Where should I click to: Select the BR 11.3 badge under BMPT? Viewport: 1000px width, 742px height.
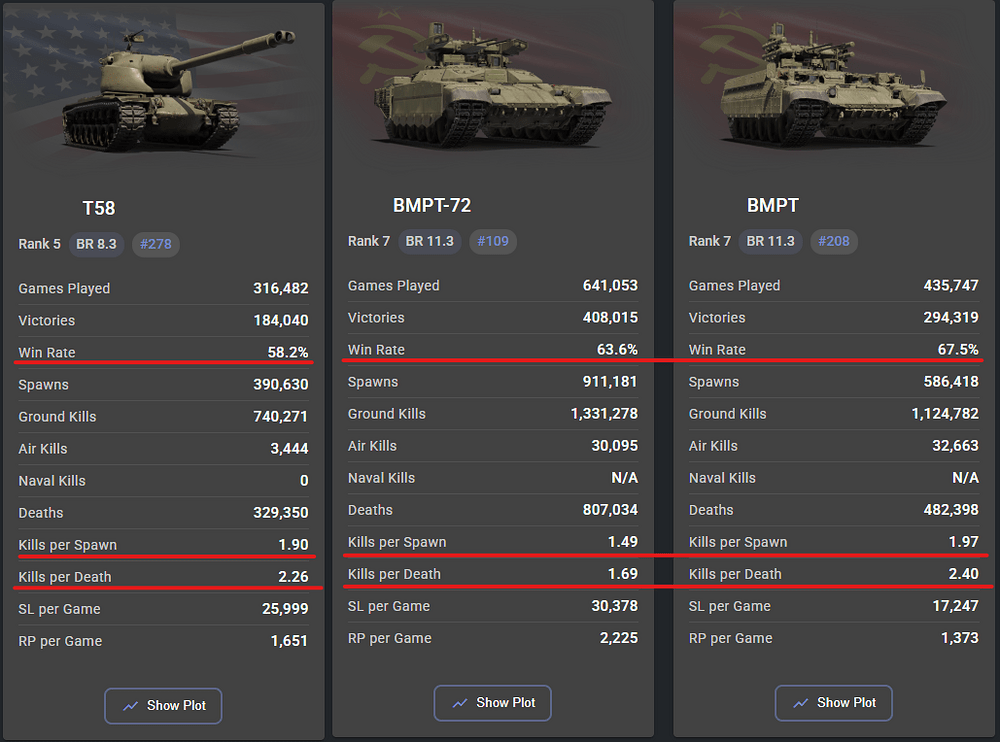[x=770, y=241]
